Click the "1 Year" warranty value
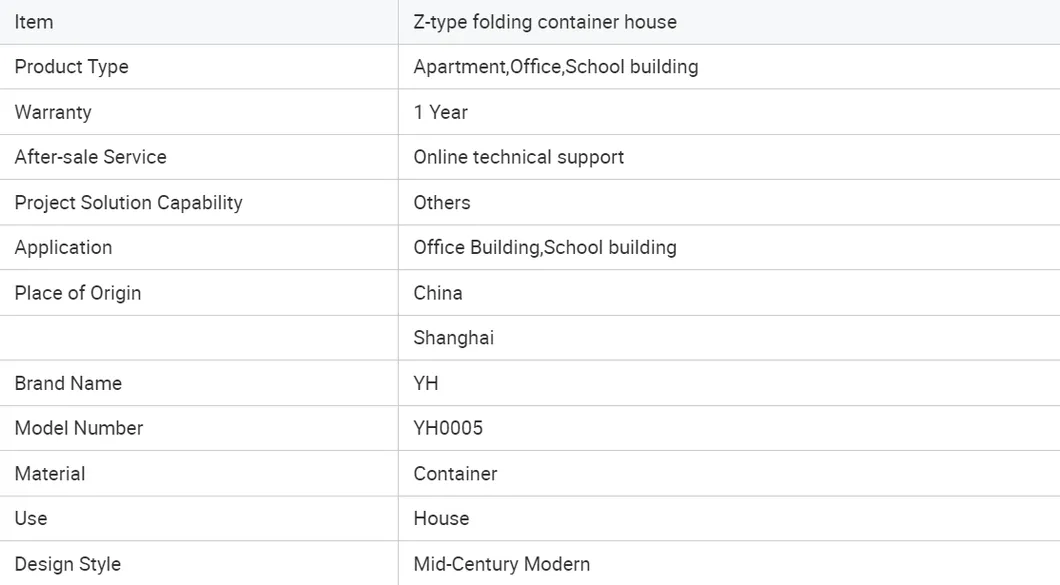Viewport: 1060px width, 585px height. [440, 112]
